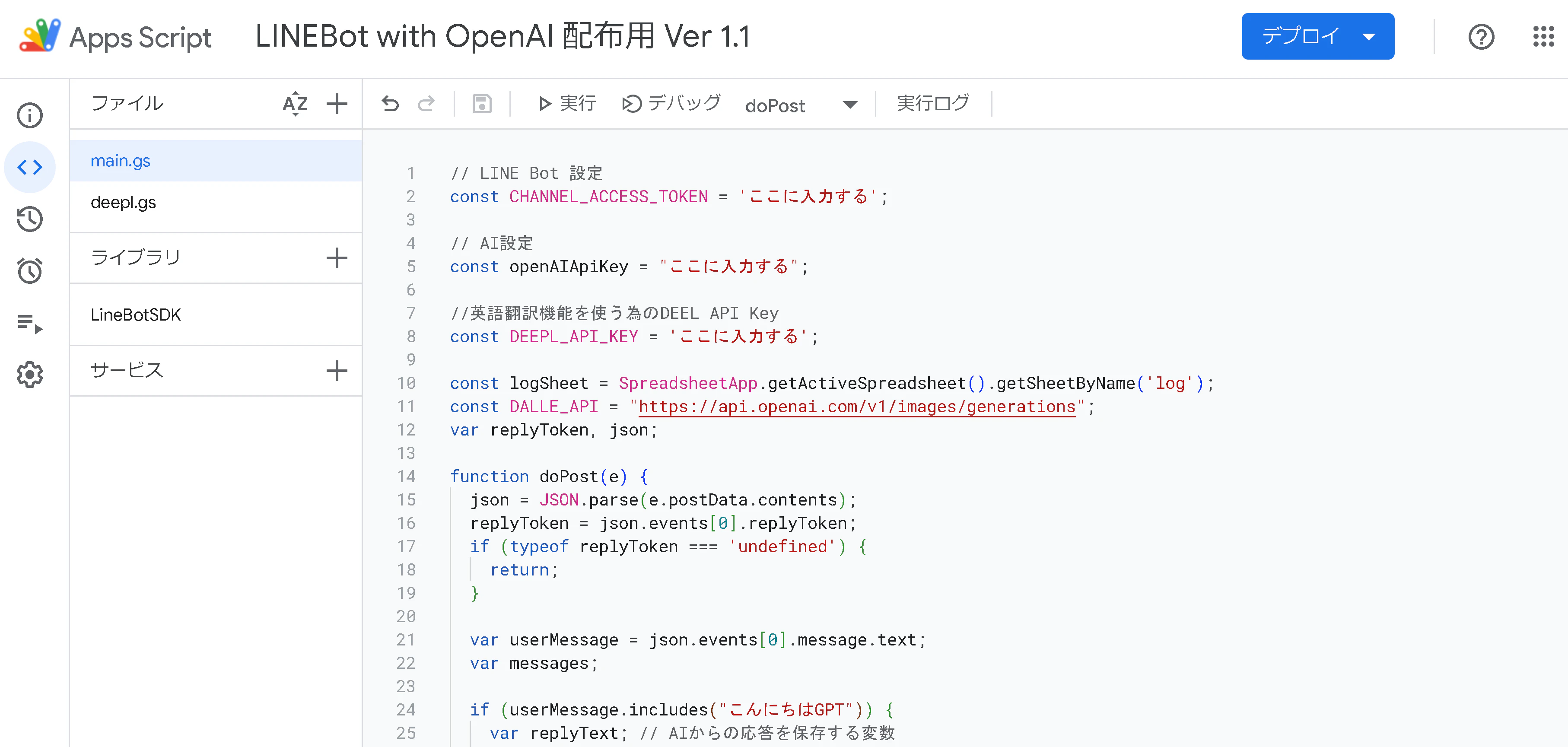Click the ライブラリ section heading
1568x747 pixels.
(x=136, y=257)
